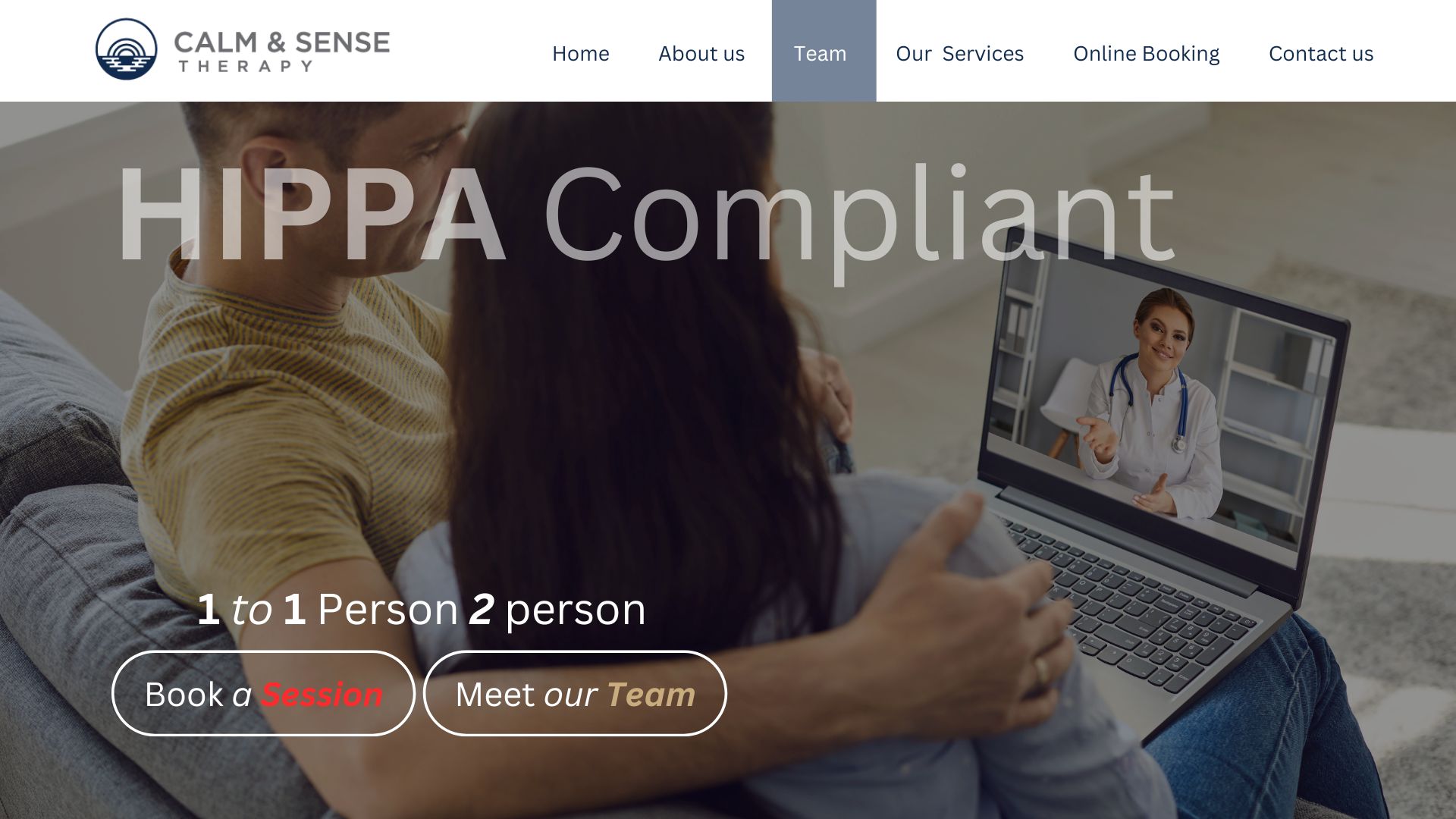Viewport: 1456px width, 819px height.
Task: Go to the Home page
Action: click(x=581, y=54)
